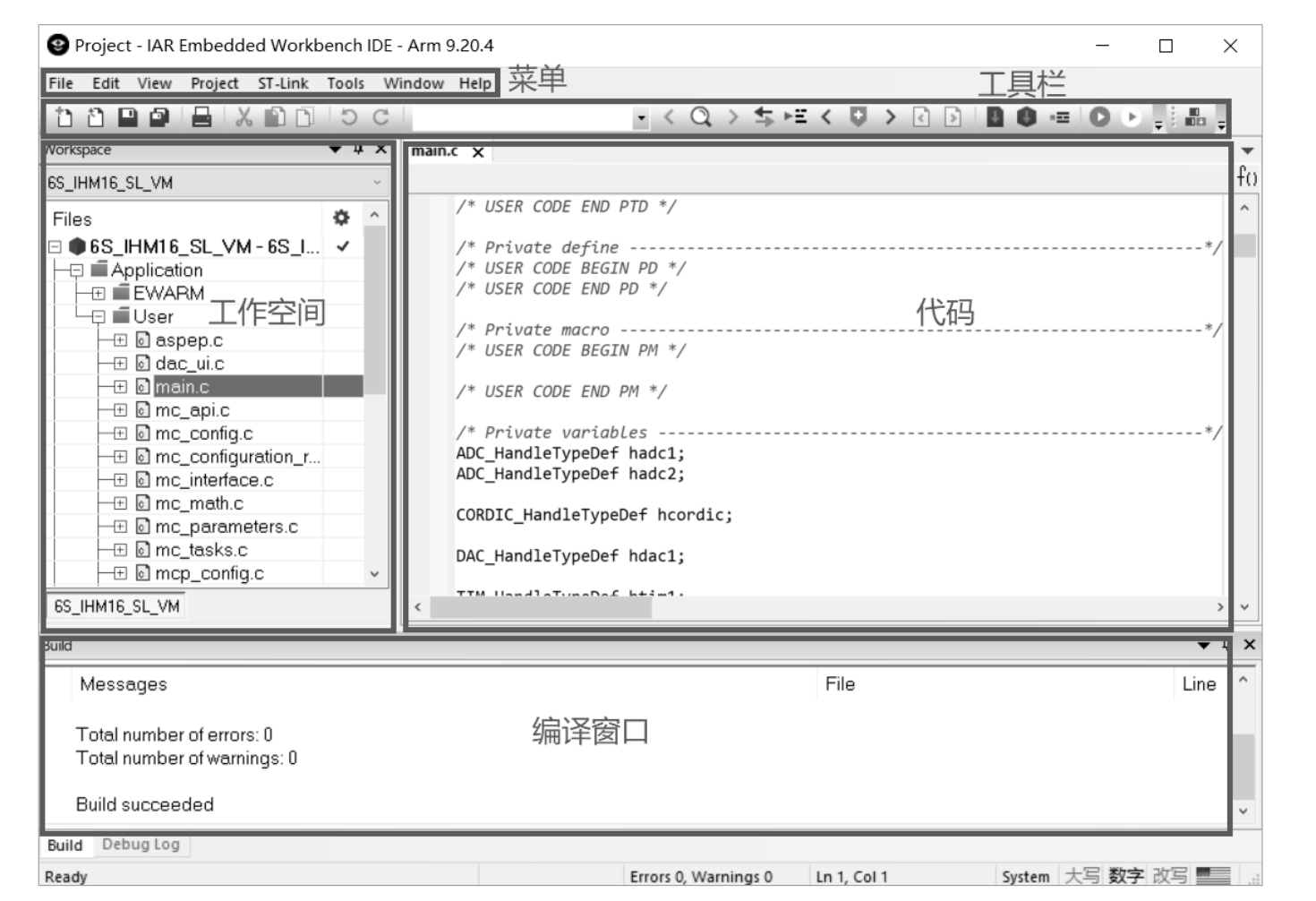The image size is (1316, 901).
Task: Switch to the Debug Log tab
Action: click(141, 844)
